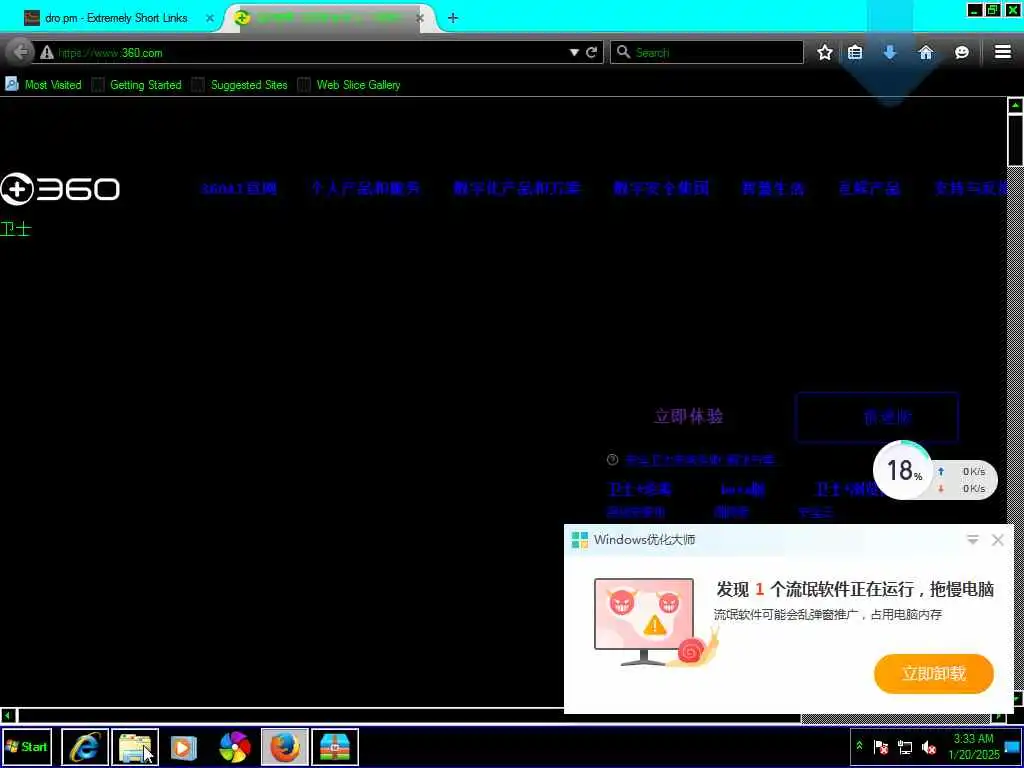Open the 360AI官网 nav link
Image resolution: width=1024 pixels, height=768 pixels.
(238, 189)
